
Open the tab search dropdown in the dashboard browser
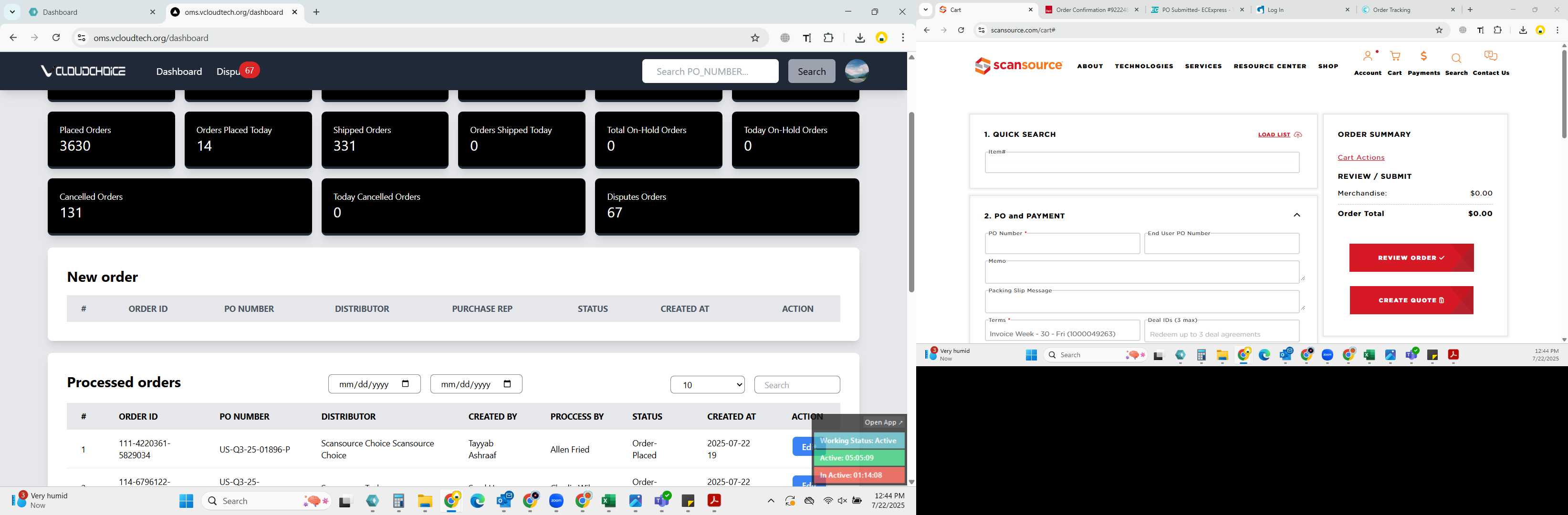[12, 12]
